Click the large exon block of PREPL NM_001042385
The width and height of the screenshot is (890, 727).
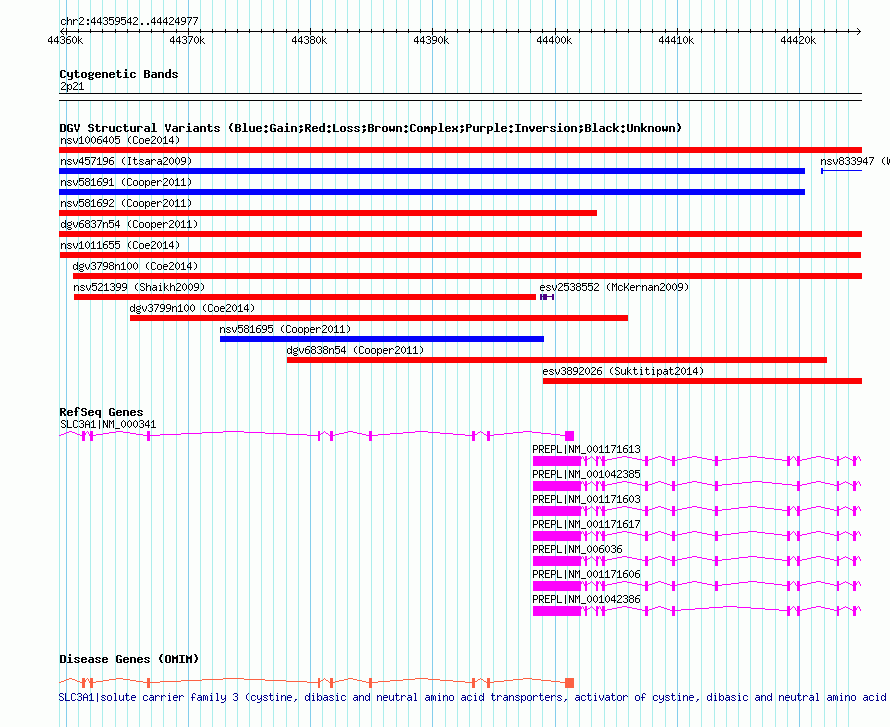pos(557,486)
